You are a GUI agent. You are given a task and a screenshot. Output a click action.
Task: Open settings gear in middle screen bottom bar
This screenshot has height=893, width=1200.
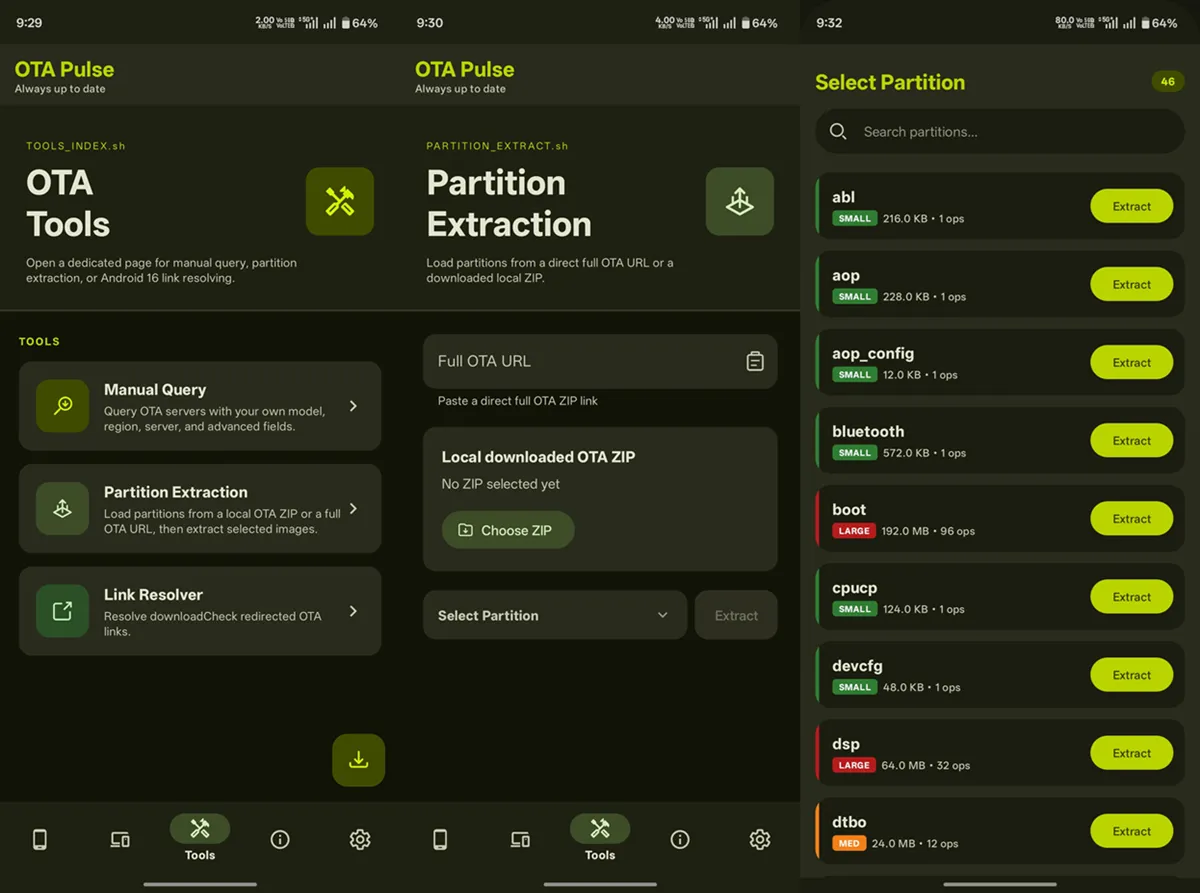(760, 840)
